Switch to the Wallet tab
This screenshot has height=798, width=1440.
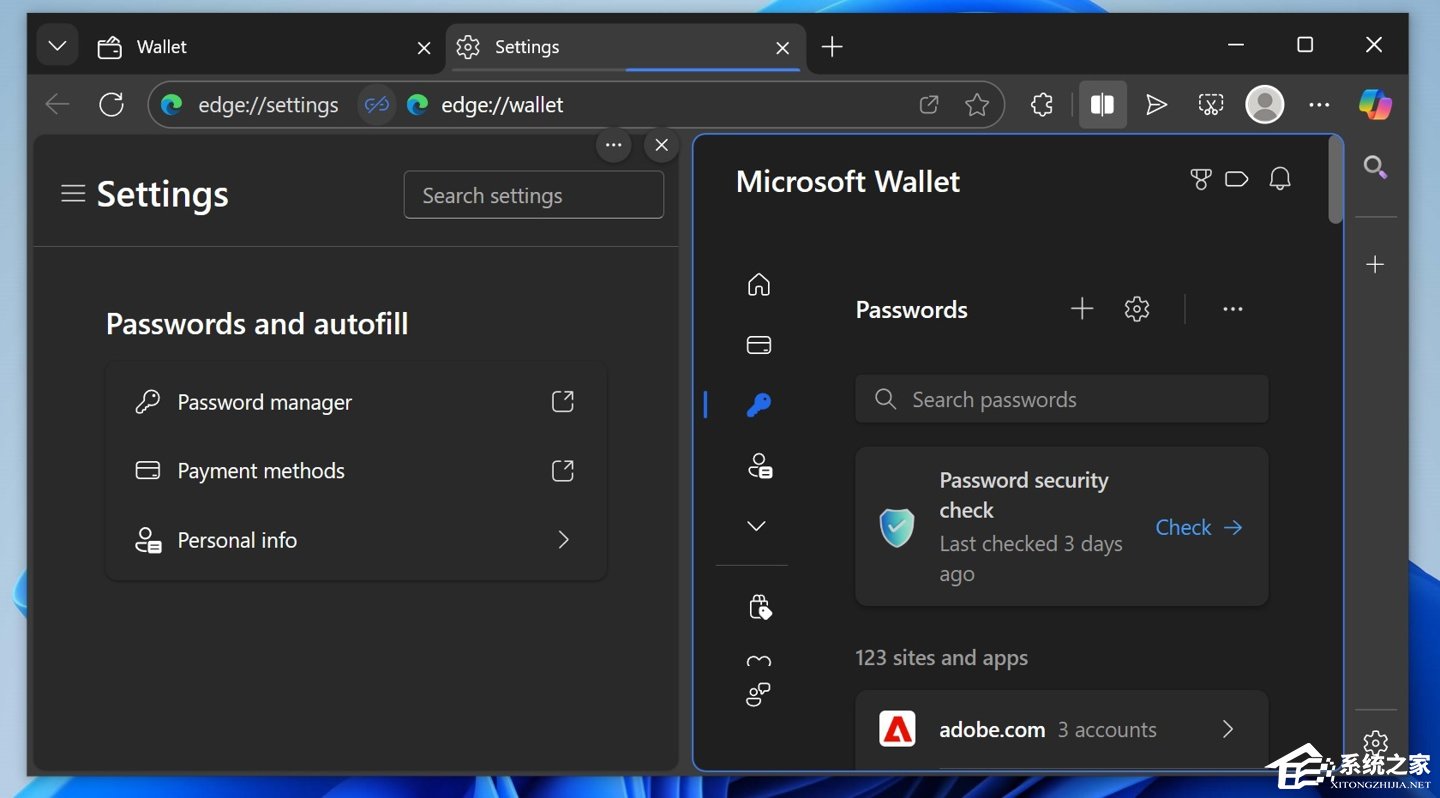point(264,47)
